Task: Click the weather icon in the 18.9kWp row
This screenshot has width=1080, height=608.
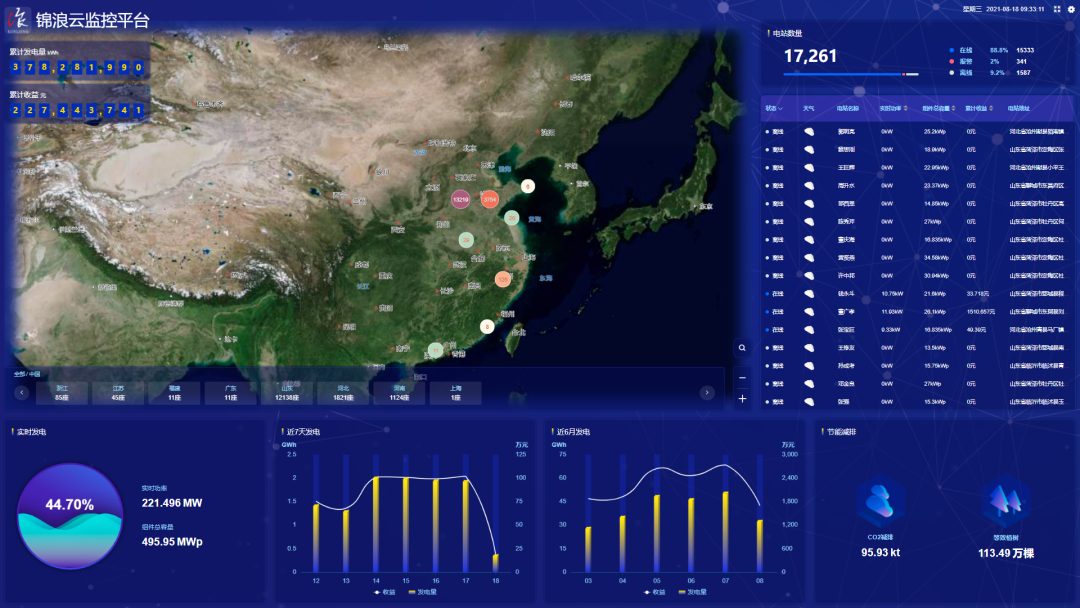Action: [809, 149]
